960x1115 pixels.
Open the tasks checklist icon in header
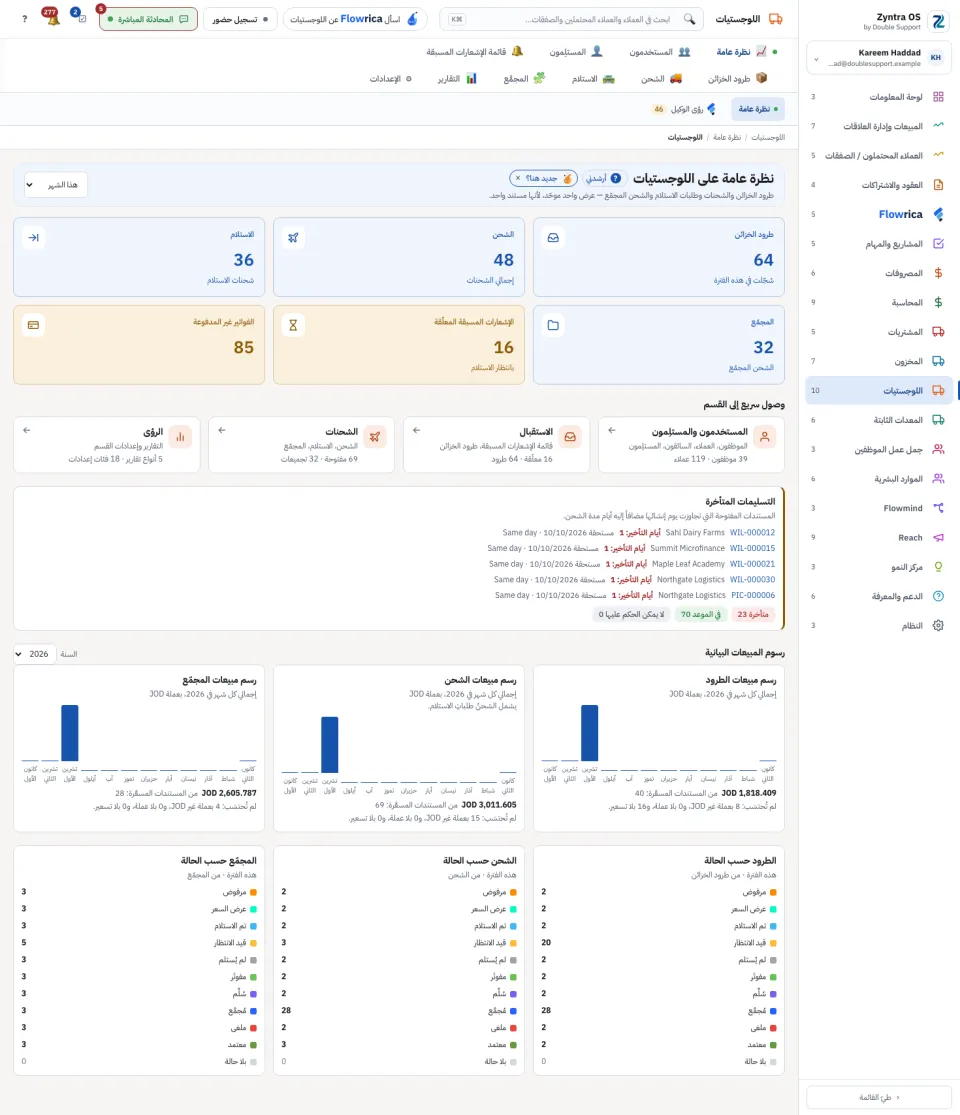(x=80, y=17)
